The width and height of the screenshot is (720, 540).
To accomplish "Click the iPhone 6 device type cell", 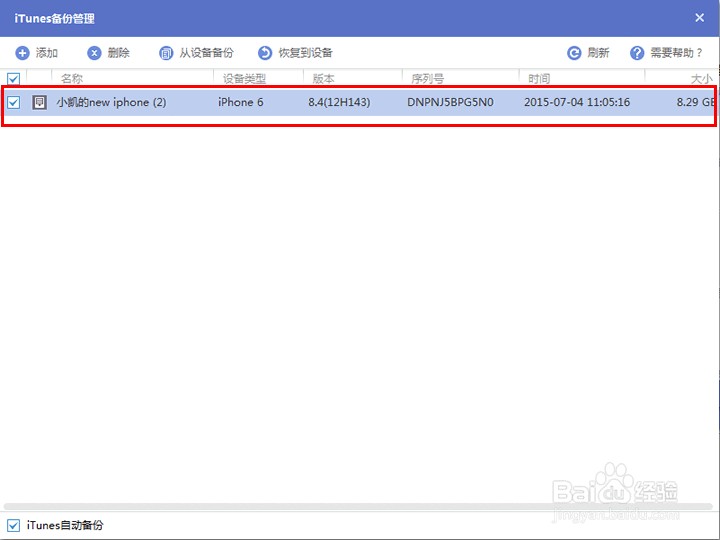I will pyautogui.click(x=241, y=102).
